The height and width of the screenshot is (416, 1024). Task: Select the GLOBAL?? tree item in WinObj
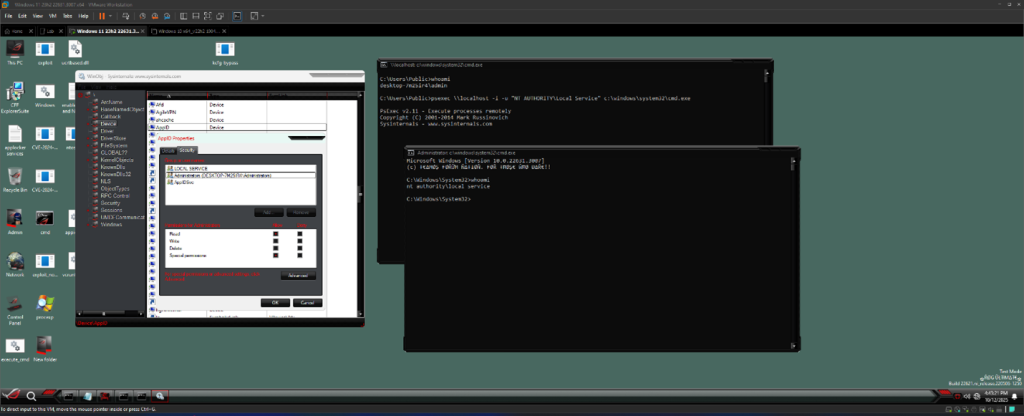[x=111, y=152]
